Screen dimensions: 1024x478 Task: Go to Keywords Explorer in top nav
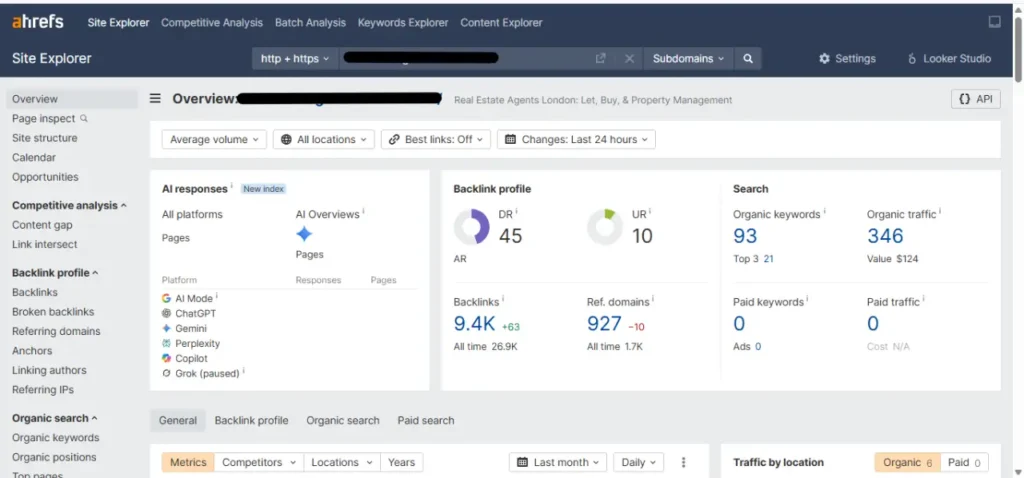[403, 22]
